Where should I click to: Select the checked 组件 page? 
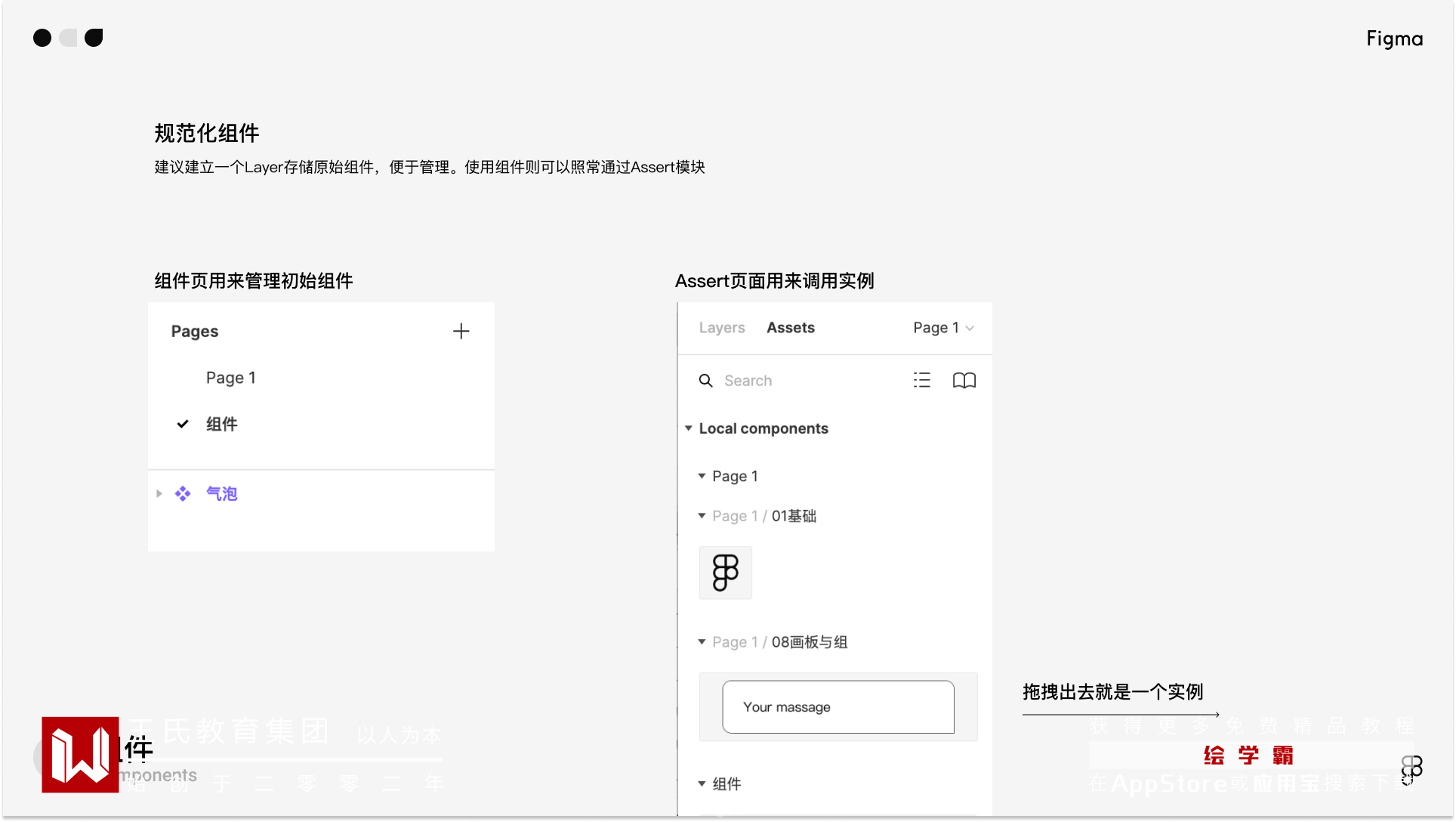(x=222, y=424)
